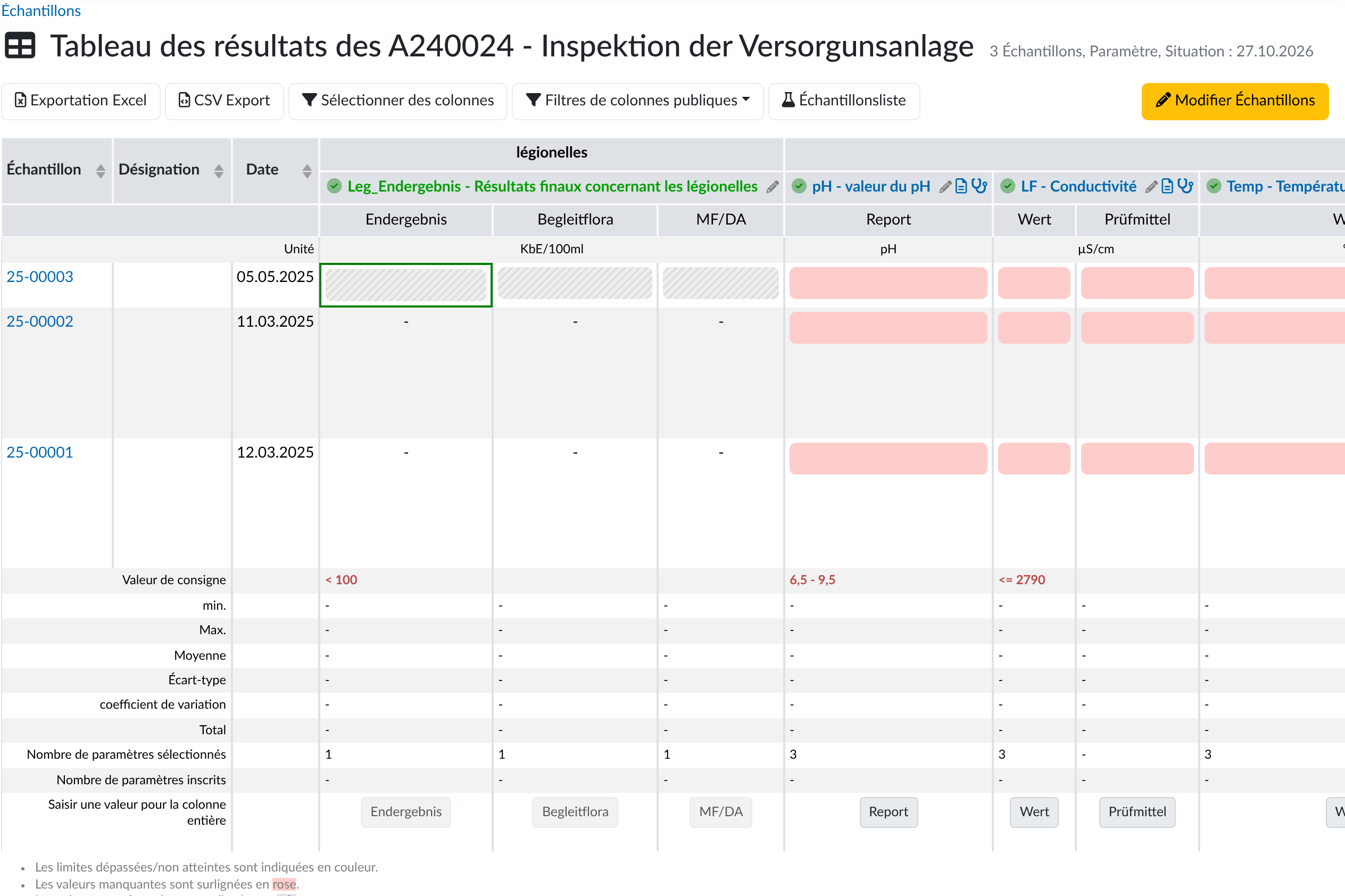This screenshot has width=1345, height=896.
Task: Click the green check icon next to Leg_Endergebnis
Action: pyautogui.click(x=334, y=186)
